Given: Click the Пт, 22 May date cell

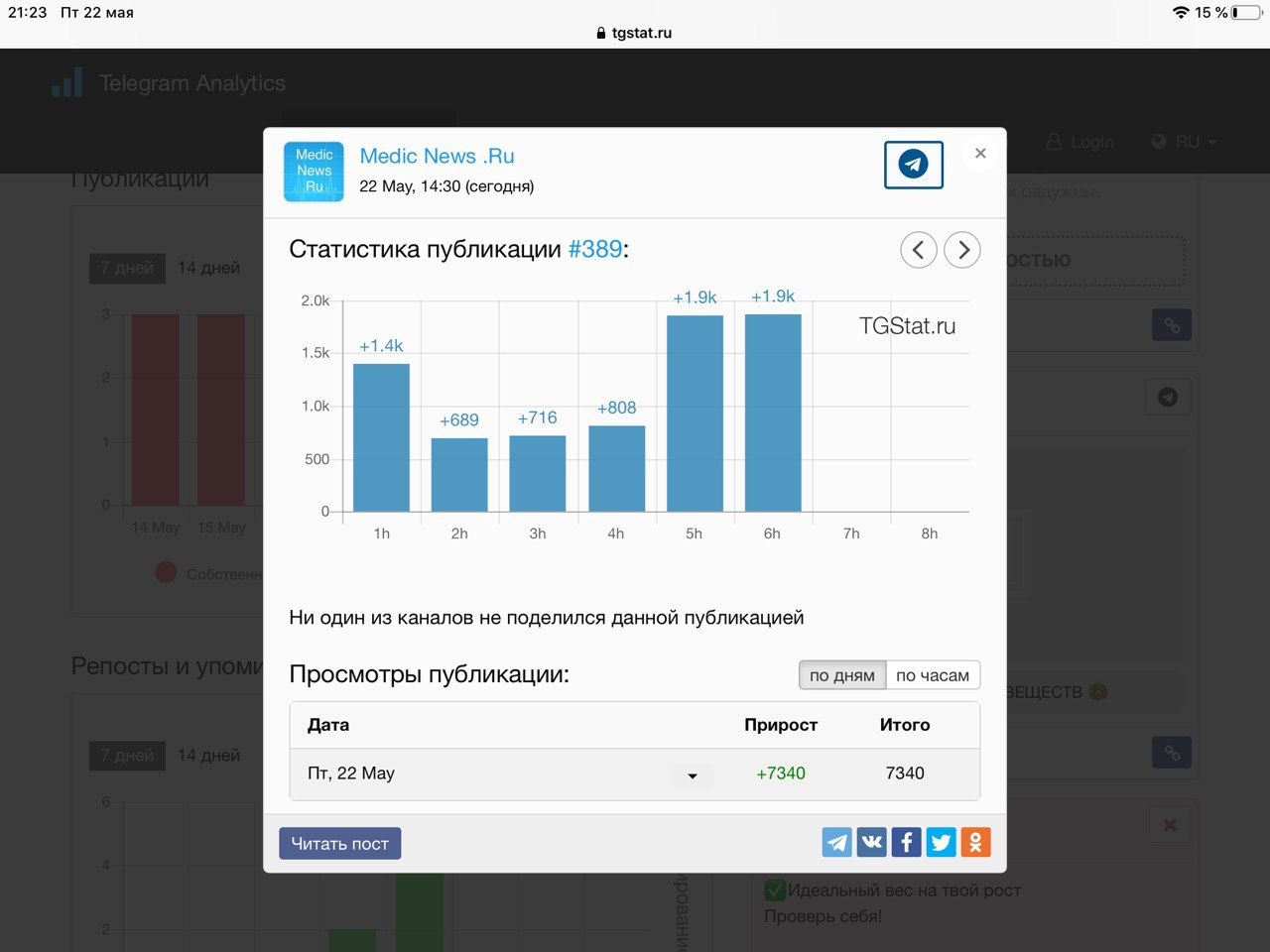Looking at the screenshot, I should pos(351,773).
